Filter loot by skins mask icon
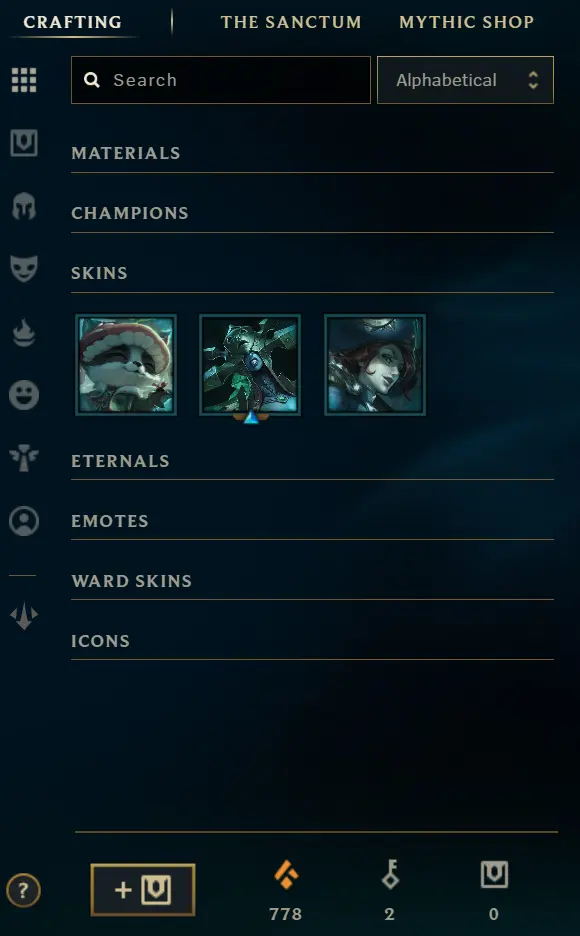Image resolution: width=580 pixels, height=936 pixels. coord(24,269)
